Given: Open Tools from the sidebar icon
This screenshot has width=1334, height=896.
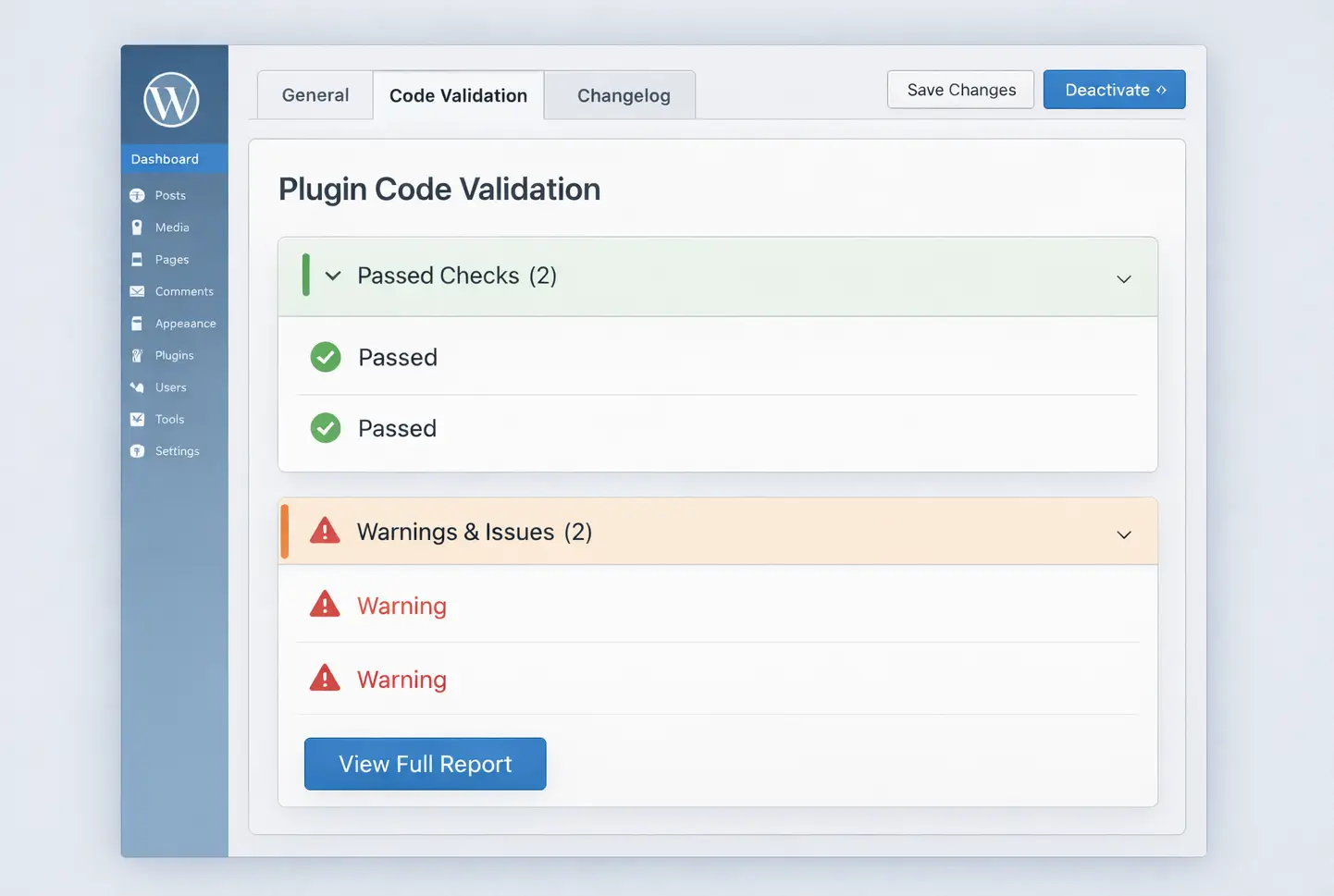Looking at the screenshot, I should click(x=137, y=419).
